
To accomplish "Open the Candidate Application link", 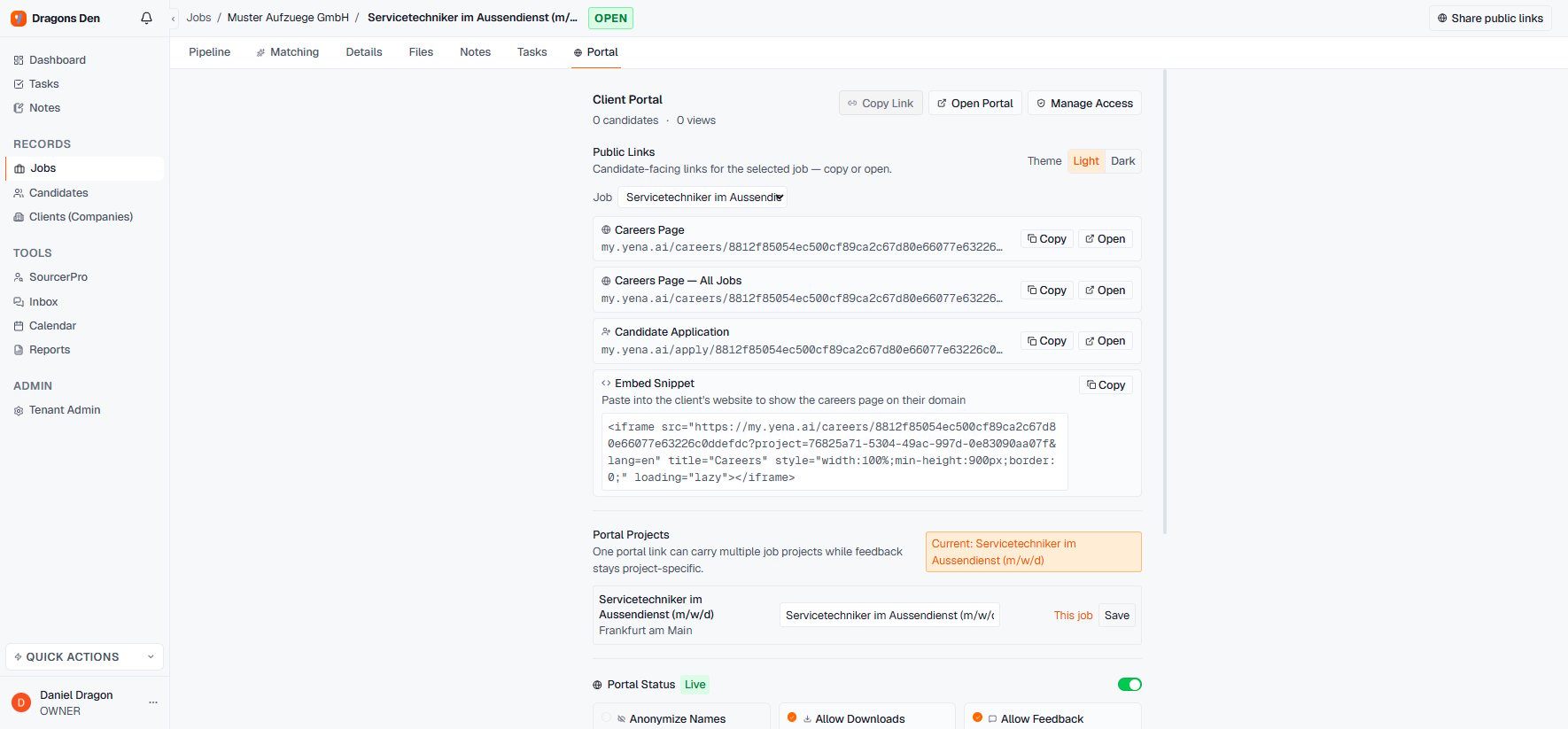I will click(1106, 341).
